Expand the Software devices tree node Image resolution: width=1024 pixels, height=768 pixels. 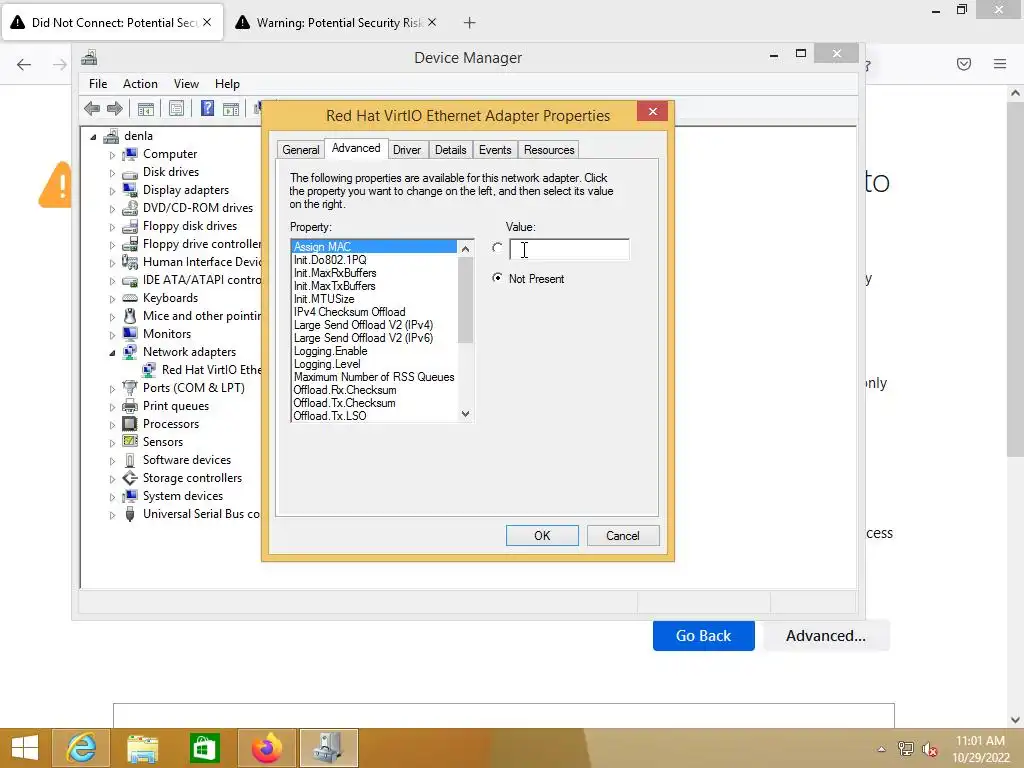coord(112,461)
